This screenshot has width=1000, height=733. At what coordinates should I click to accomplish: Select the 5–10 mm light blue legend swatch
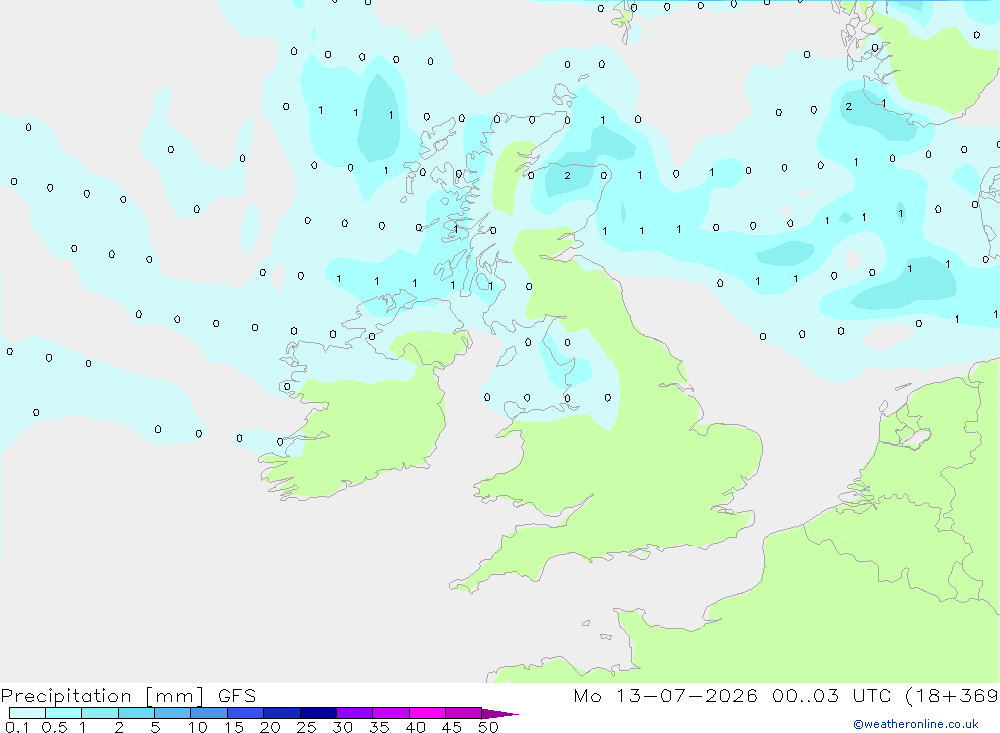tap(173, 713)
